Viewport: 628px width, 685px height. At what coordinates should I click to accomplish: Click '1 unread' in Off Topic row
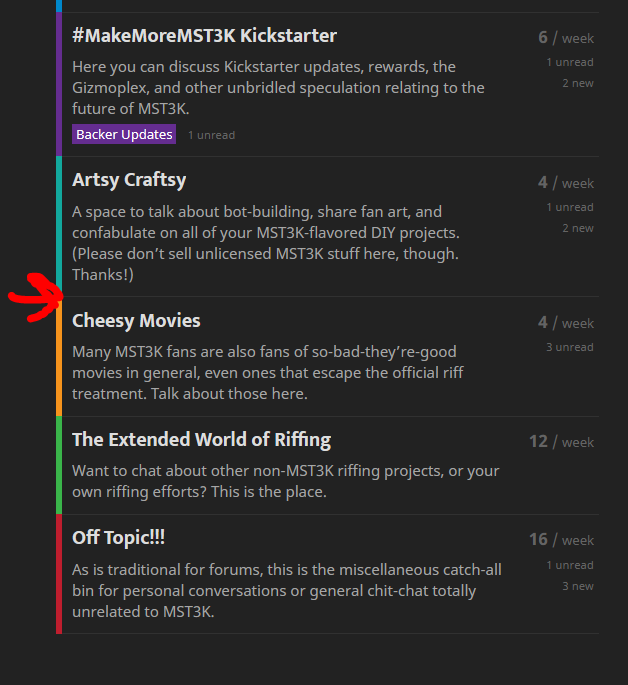tap(570, 565)
